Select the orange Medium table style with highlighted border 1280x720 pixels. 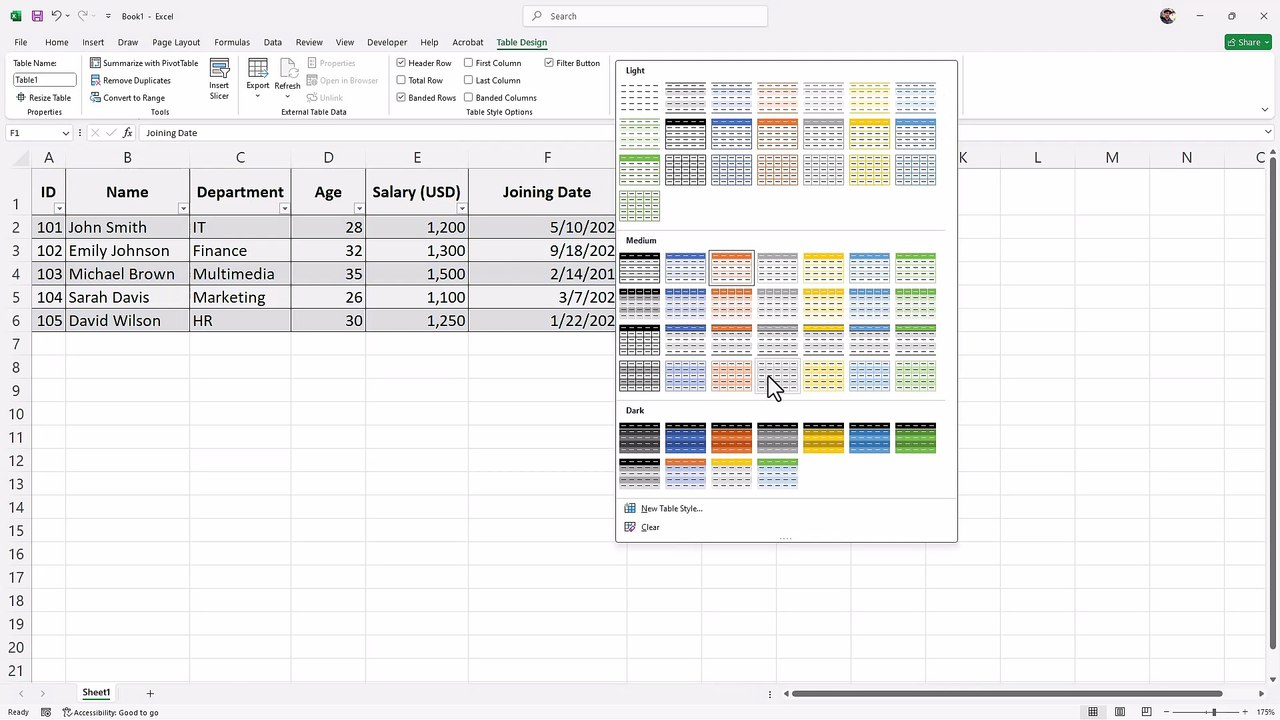731,268
